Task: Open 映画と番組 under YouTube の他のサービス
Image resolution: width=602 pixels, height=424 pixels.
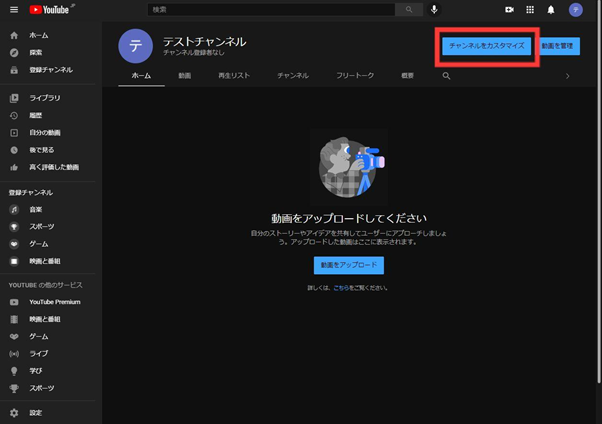Action: pos(48,319)
